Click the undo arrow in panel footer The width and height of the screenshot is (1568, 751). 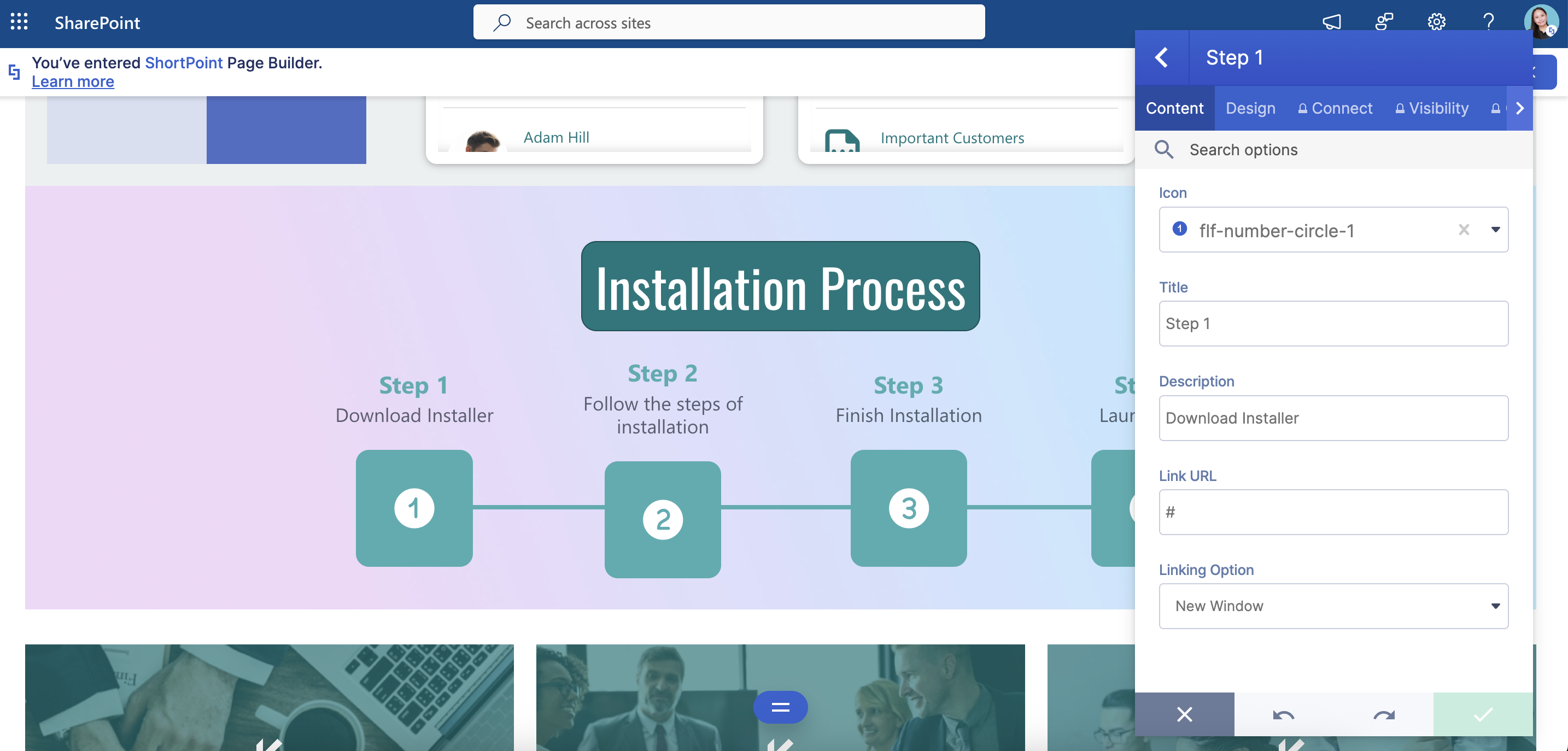coord(1283,714)
